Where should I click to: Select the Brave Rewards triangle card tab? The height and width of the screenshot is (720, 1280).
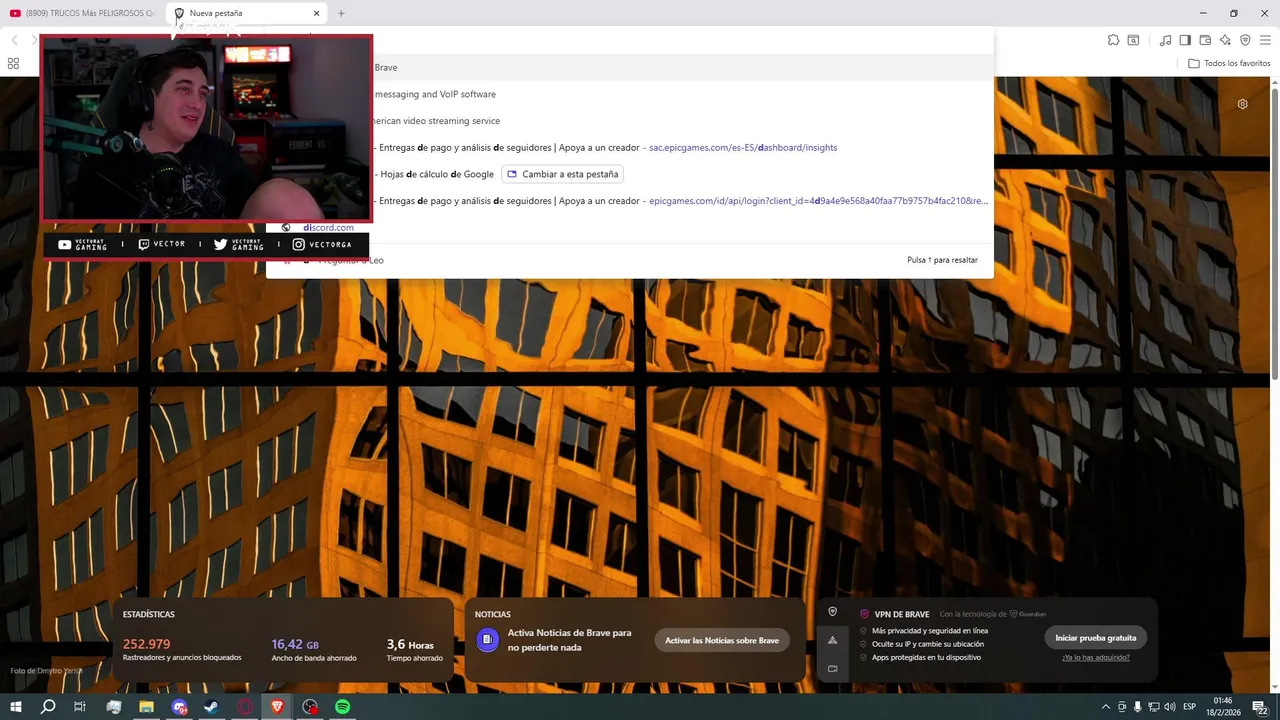tap(832, 640)
